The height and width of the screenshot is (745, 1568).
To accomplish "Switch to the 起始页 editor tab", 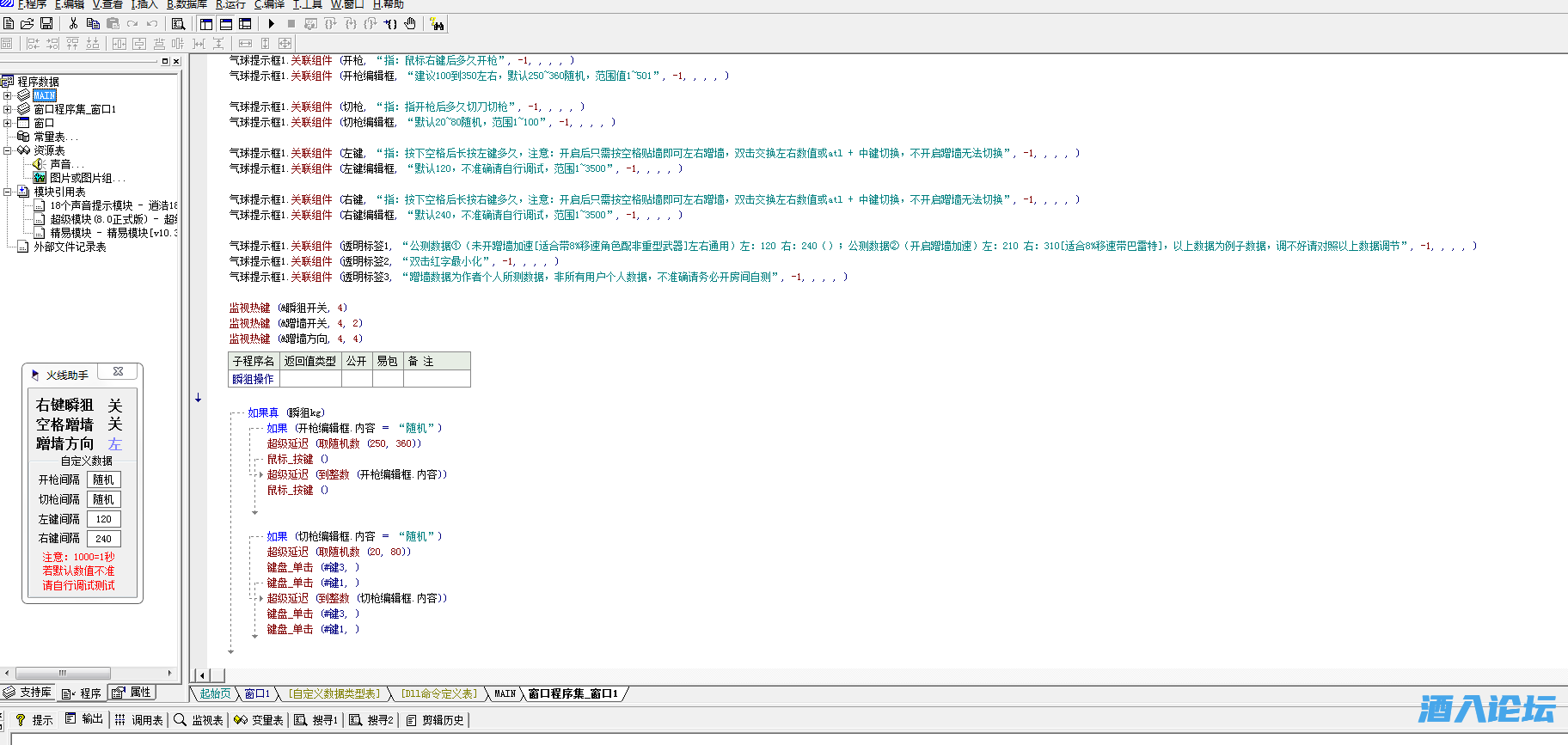I will (215, 693).
